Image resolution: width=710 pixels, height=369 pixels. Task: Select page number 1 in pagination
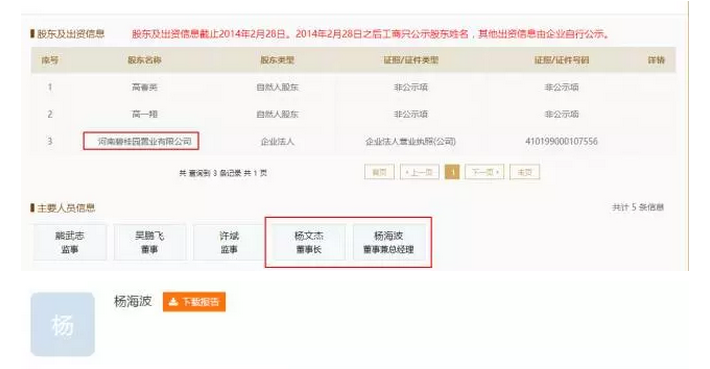452,172
